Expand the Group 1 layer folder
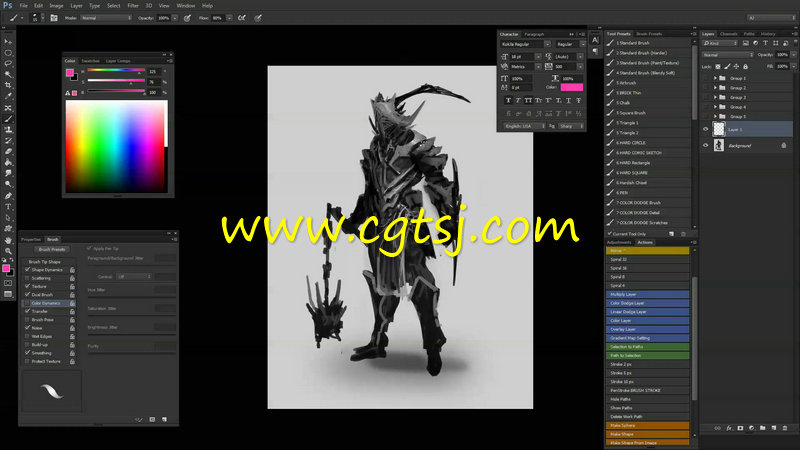This screenshot has width=800, height=450. point(715,78)
